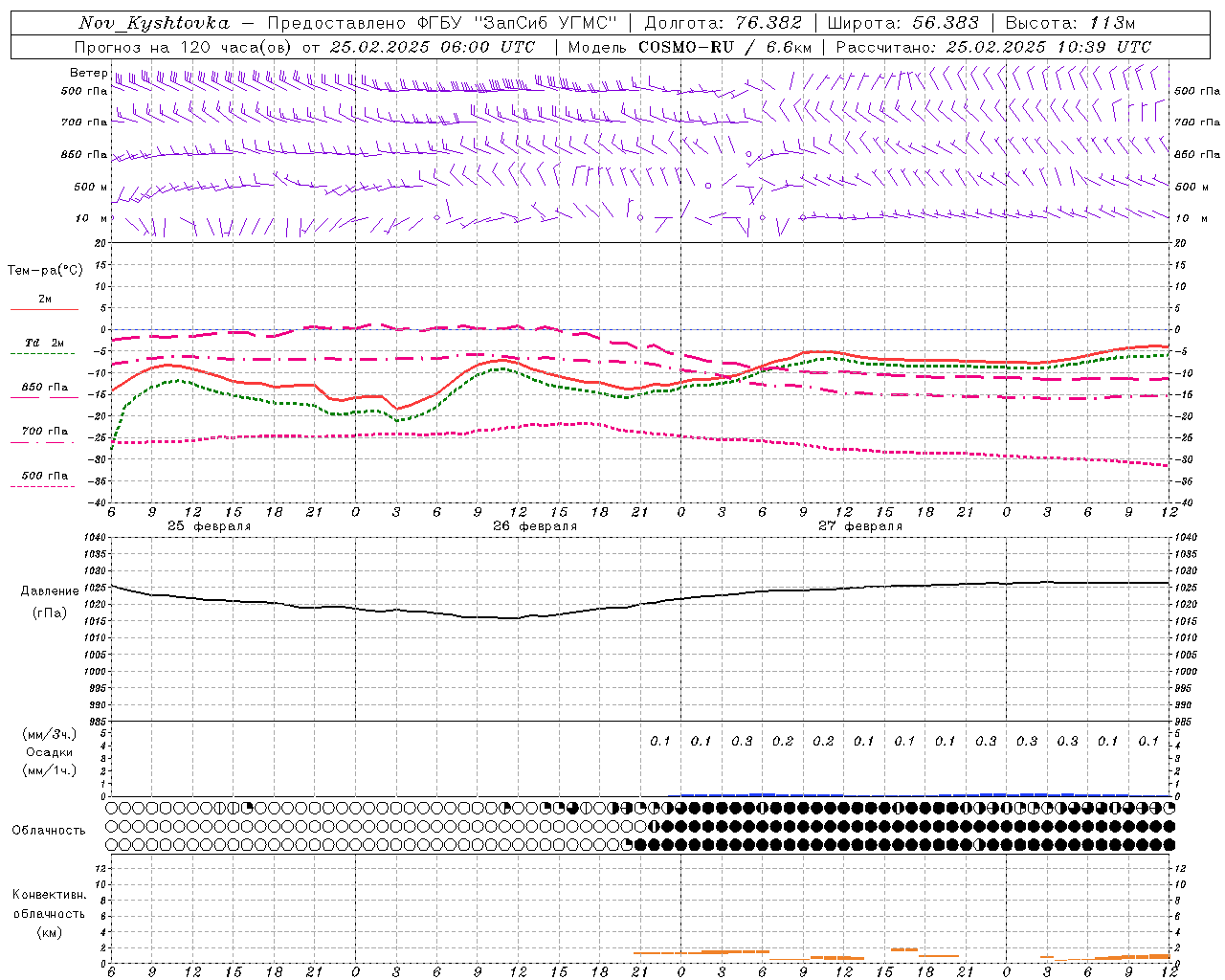The image size is (1225, 980).
Task: Click the "Давление" pressure label
Action: pyautogui.click(x=50, y=591)
